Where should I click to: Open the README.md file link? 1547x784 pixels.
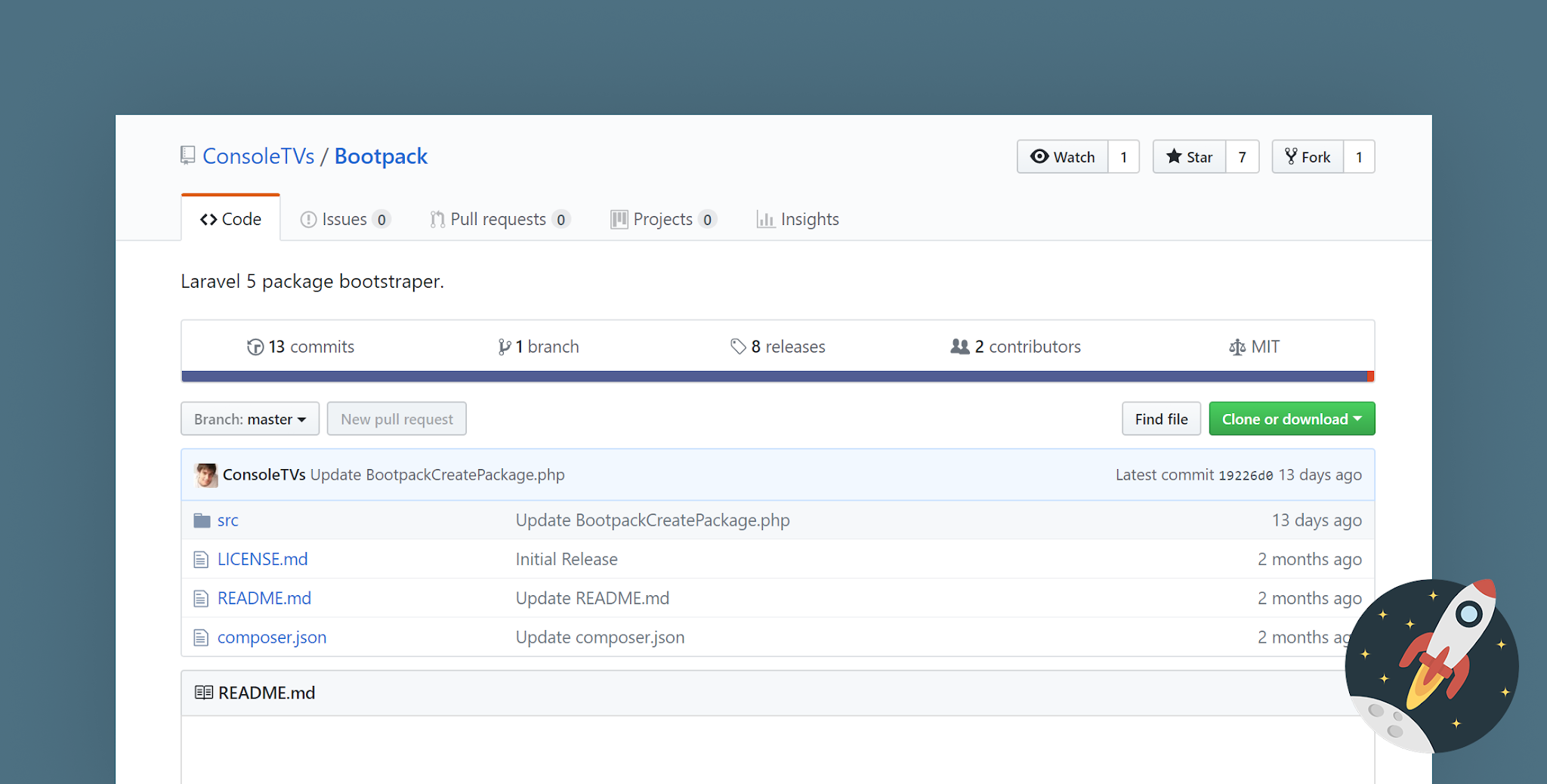coord(264,599)
